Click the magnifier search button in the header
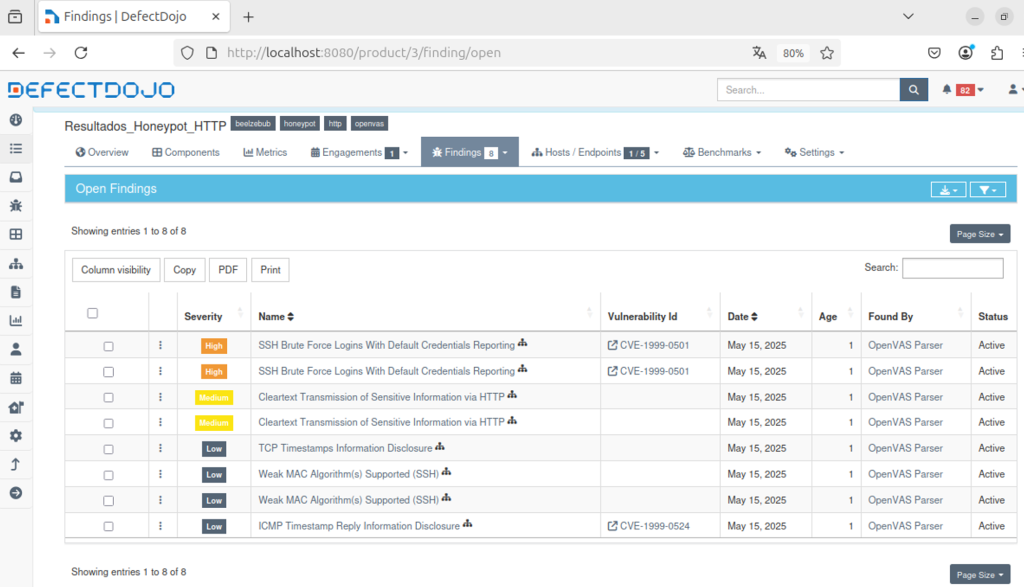The width and height of the screenshot is (1024, 587). tap(914, 90)
